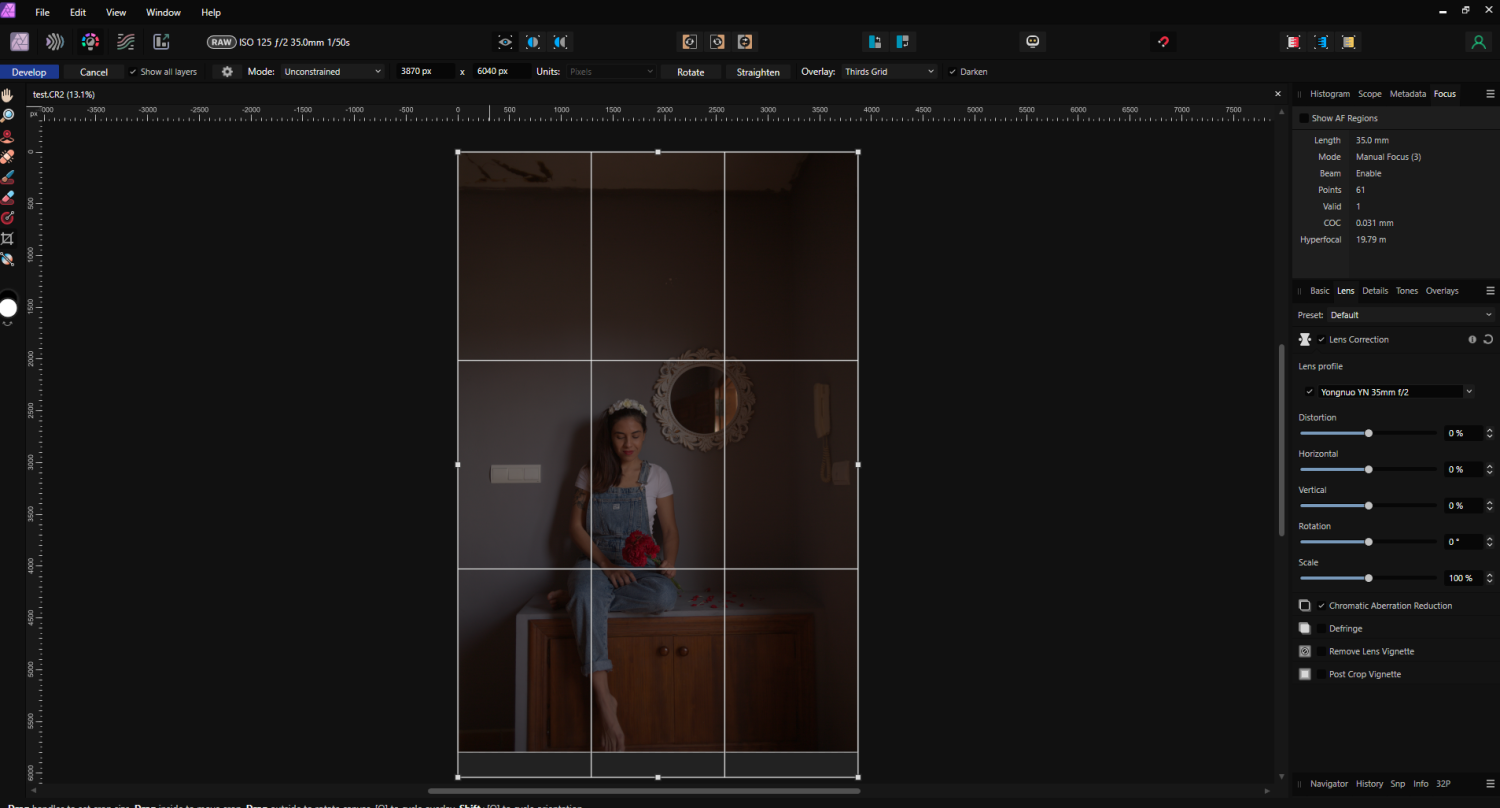1500x808 pixels.
Task: Open the Units dropdown
Action: tap(610, 71)
